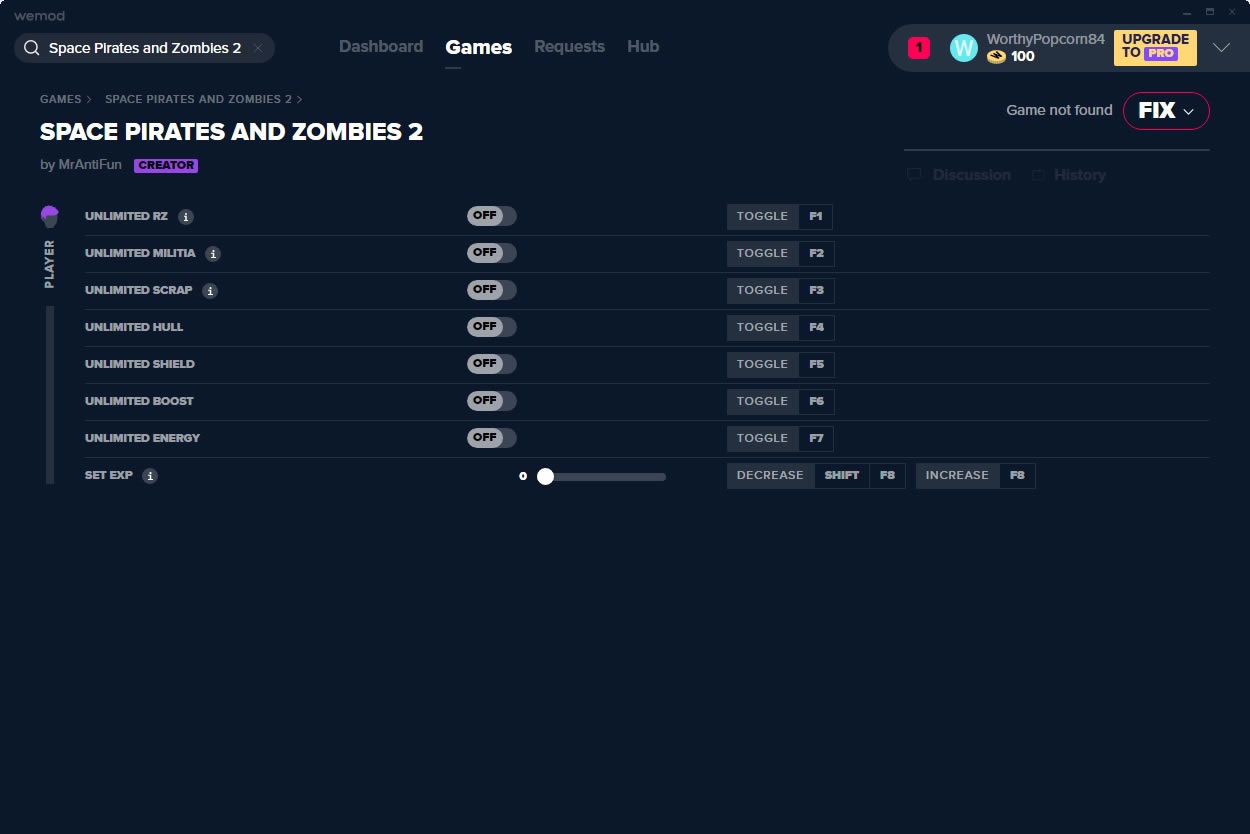The image size is (1250, 834).
Task: Toggle Unlimited RZ cheat on
Action: click(491, 216)
